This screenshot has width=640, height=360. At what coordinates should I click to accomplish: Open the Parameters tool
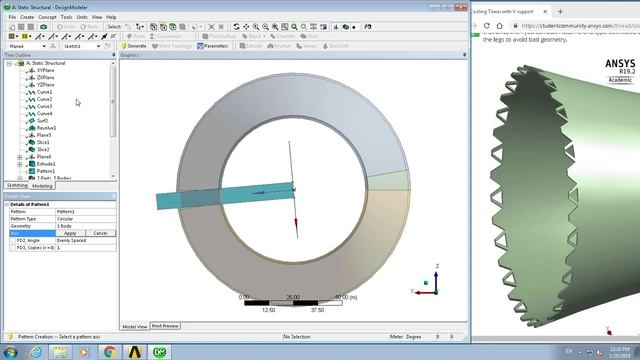[x=212, y=46]
